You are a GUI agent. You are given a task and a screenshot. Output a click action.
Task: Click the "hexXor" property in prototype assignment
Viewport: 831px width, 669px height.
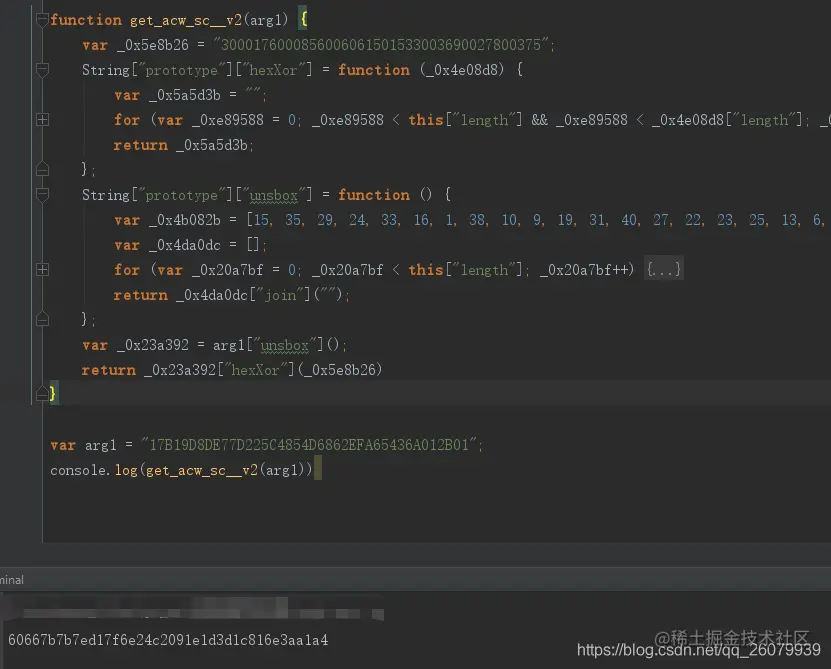pyautogui.click(x=274, y=70)
